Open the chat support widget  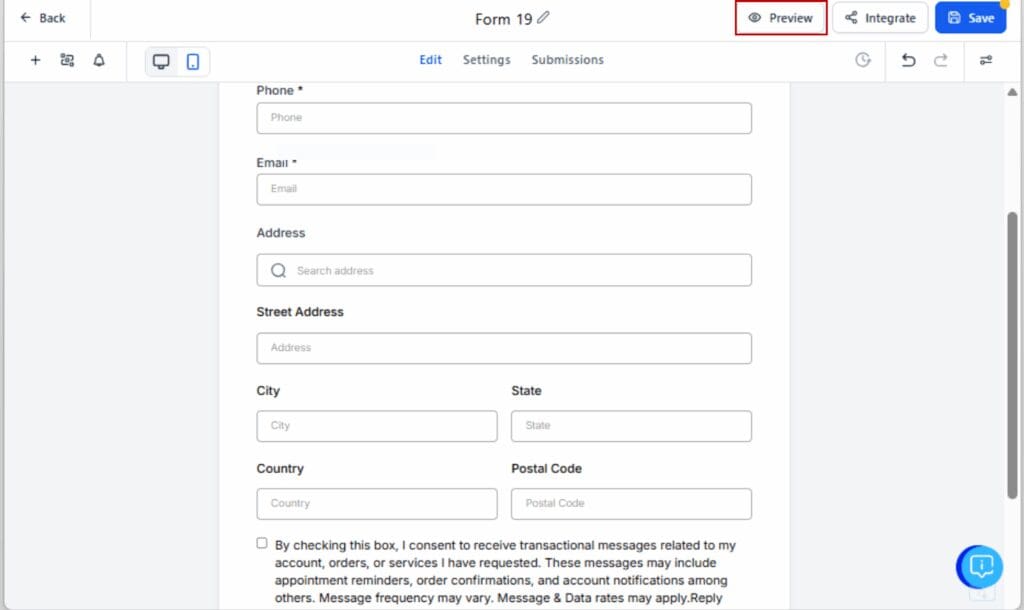click(978, 567)
